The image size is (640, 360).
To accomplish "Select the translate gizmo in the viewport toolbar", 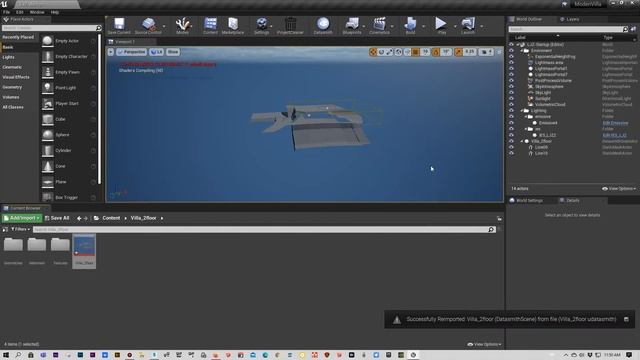I will pos(373,52).
